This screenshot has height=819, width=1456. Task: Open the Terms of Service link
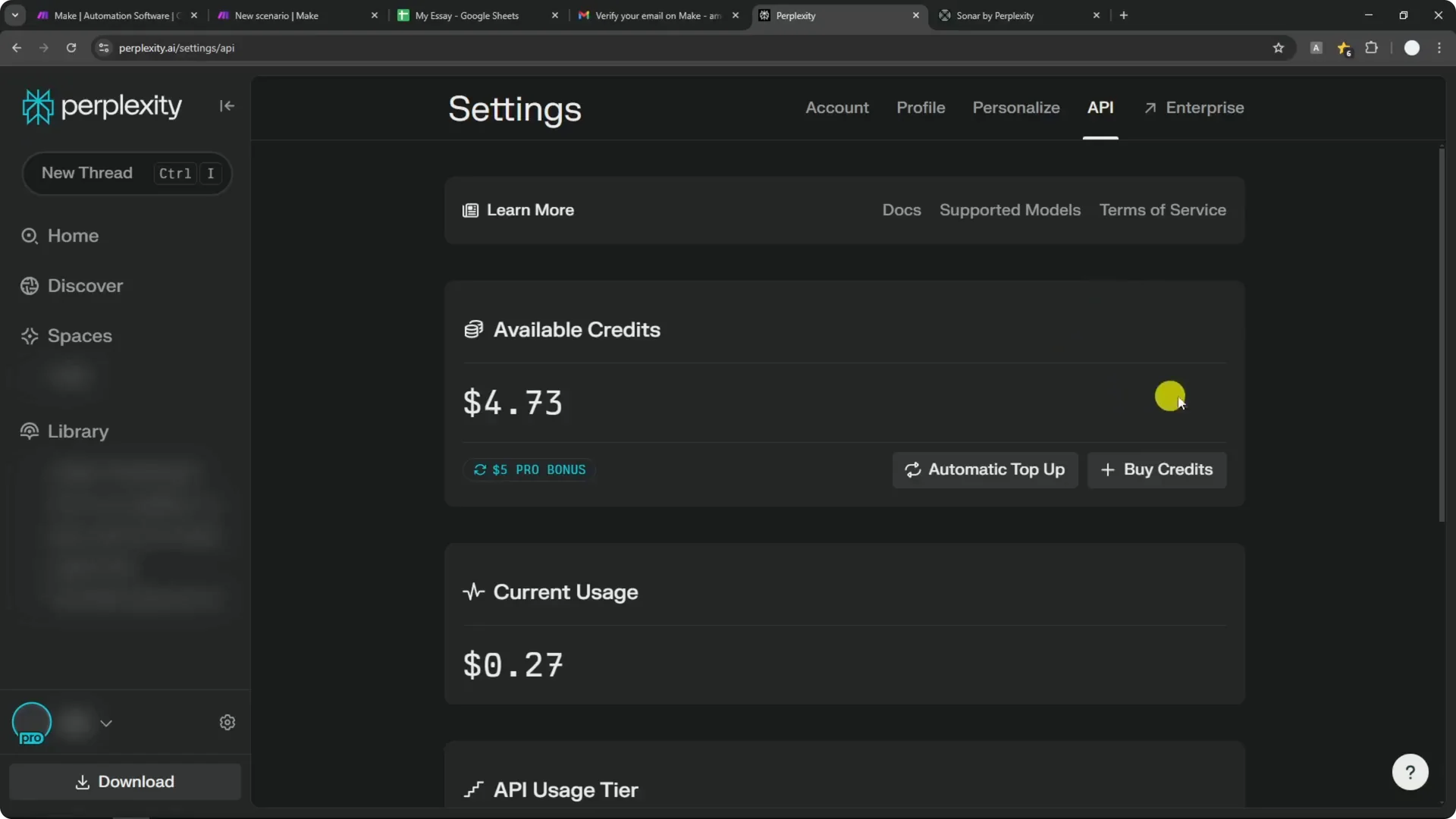click(x=1163, y=210)
